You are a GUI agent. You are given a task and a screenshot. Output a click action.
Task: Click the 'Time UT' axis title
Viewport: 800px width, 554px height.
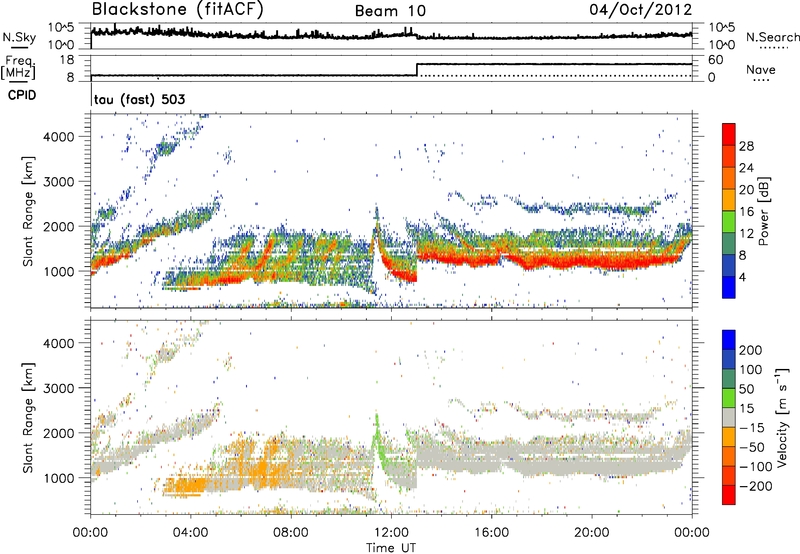[391, 548]
